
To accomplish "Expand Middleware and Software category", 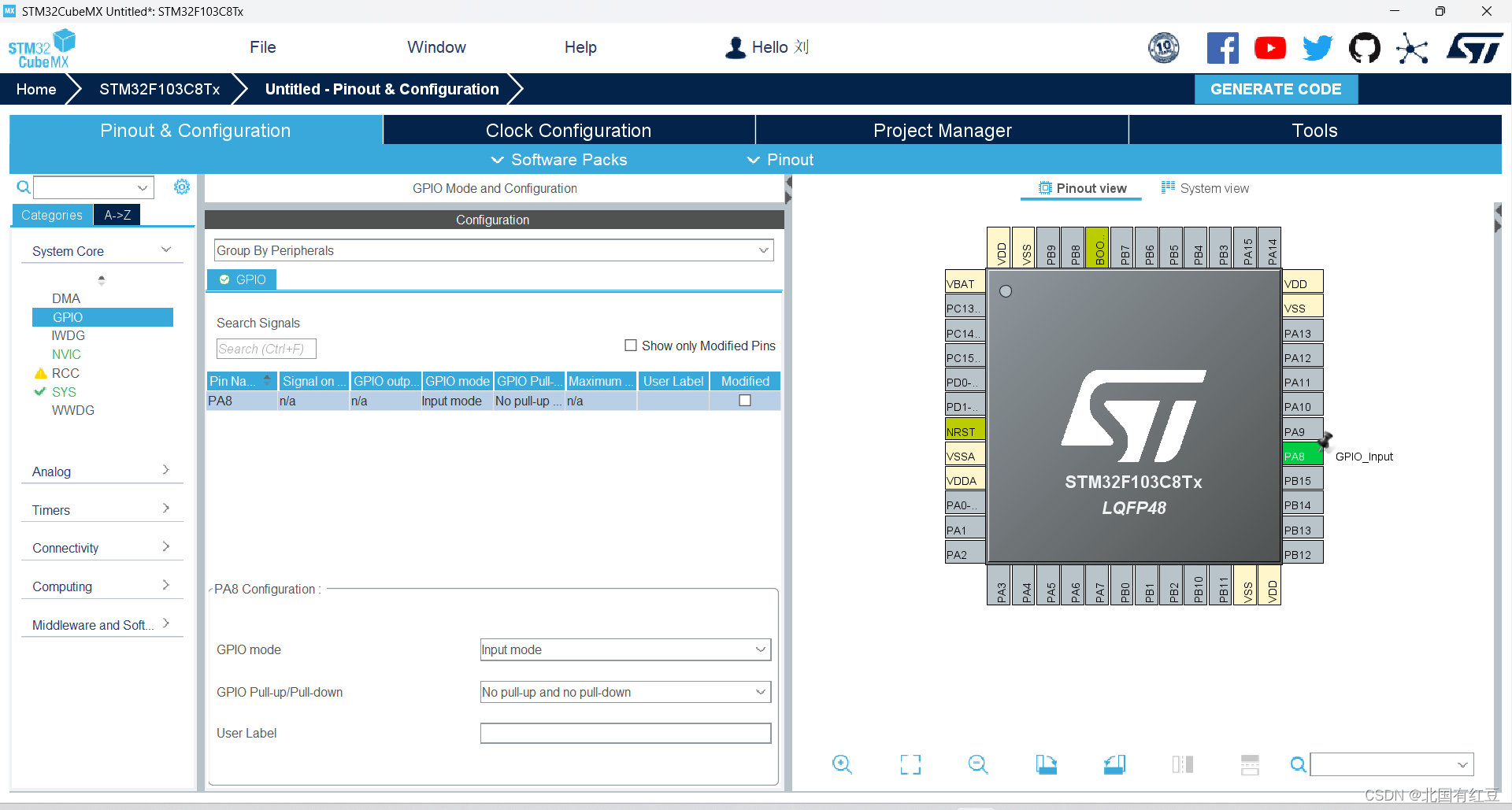I will tap(102, 625).
